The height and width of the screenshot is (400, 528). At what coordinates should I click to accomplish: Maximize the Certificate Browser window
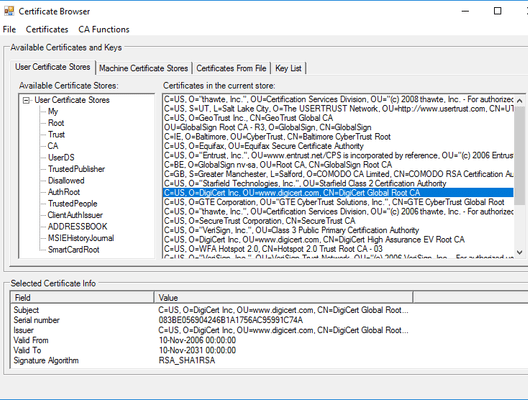497,11
